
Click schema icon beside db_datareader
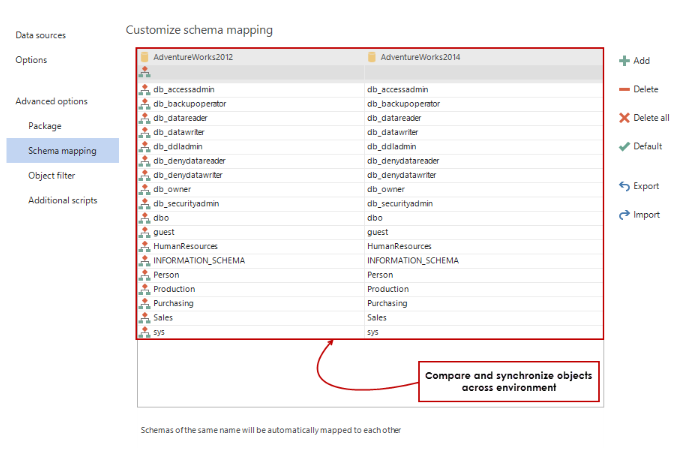click(x=144, y=118)
